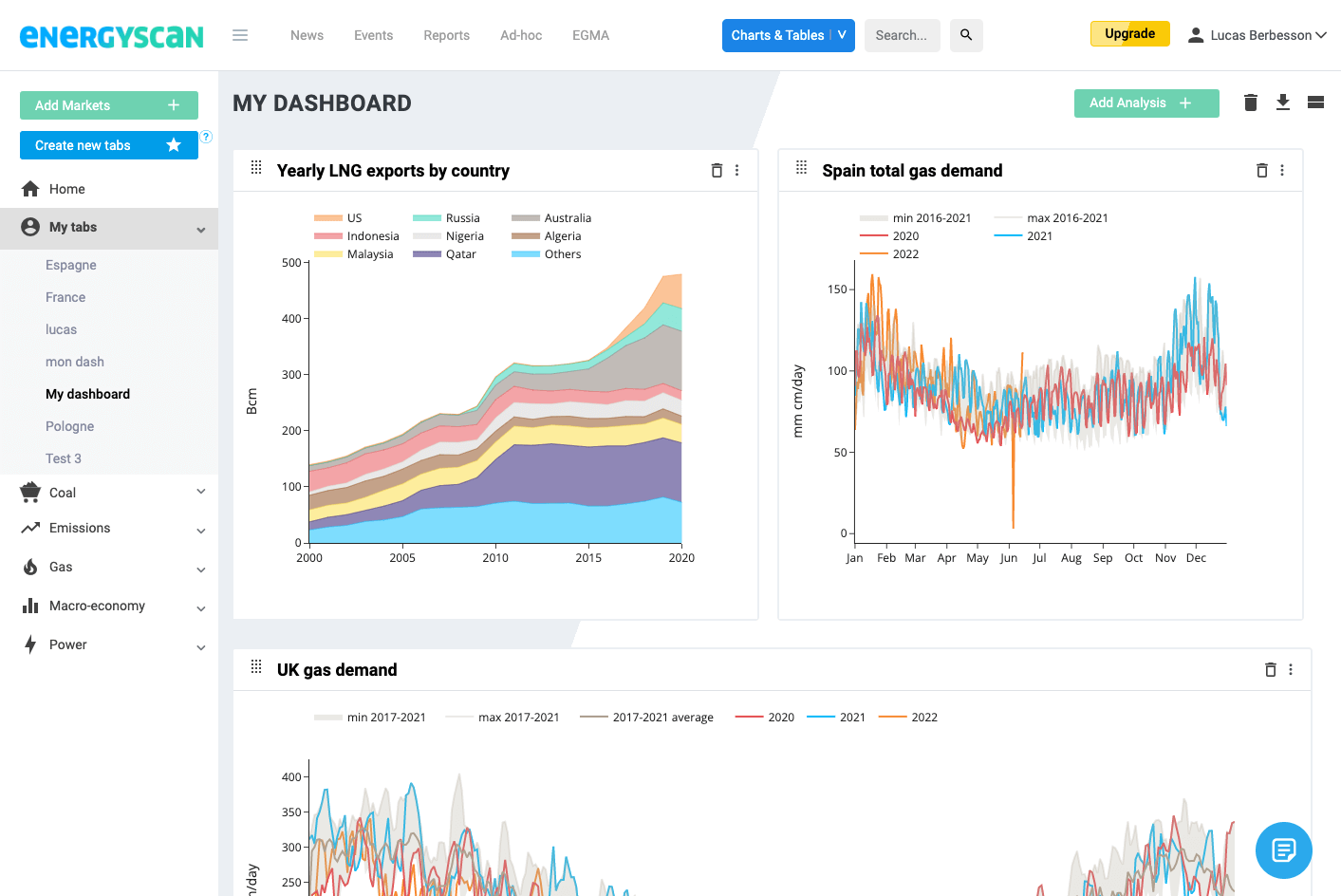Grab the UK gas demand drag handle
1341x896 pixels.
[x=256, y=666]
